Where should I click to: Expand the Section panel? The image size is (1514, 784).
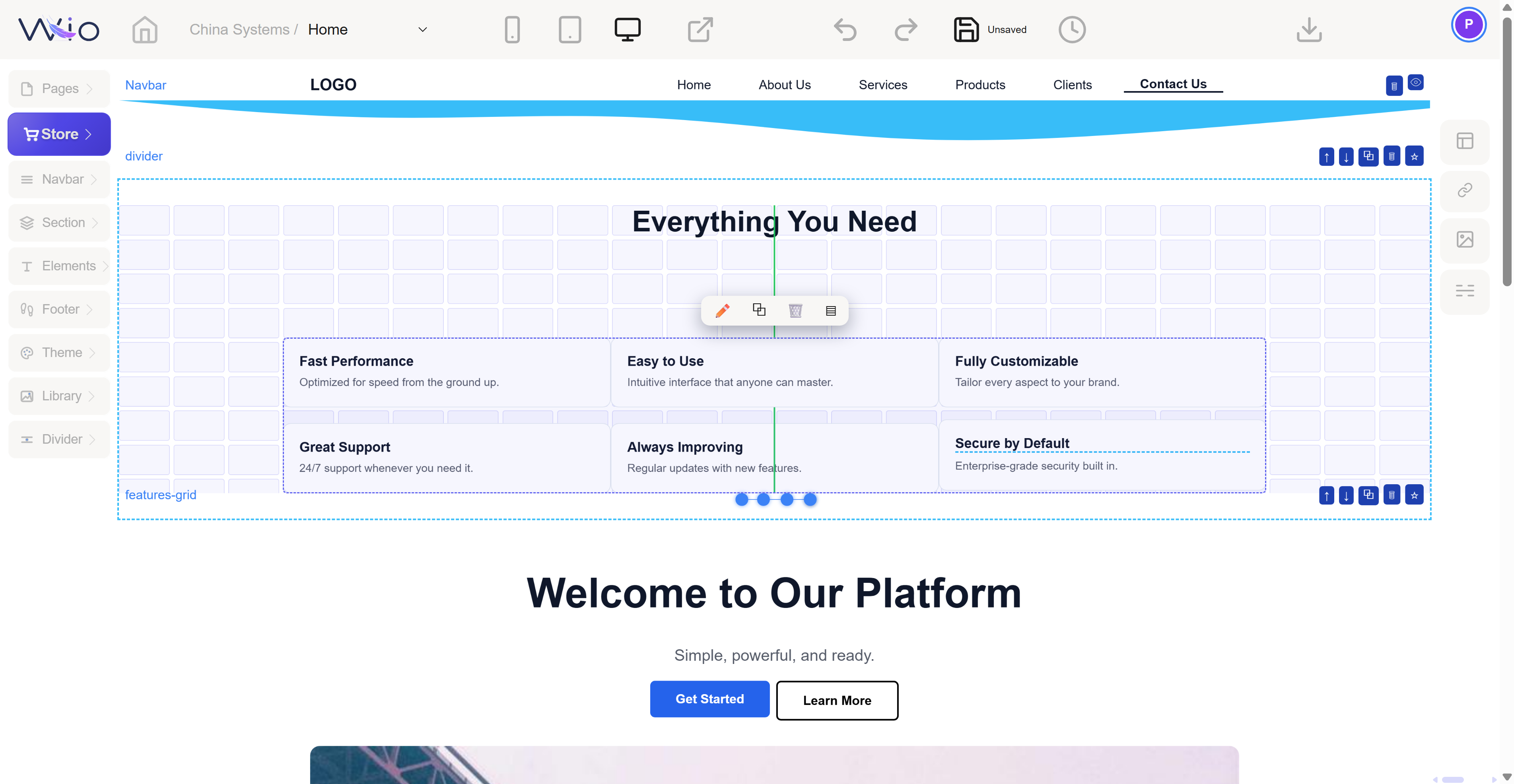[59, 223]
